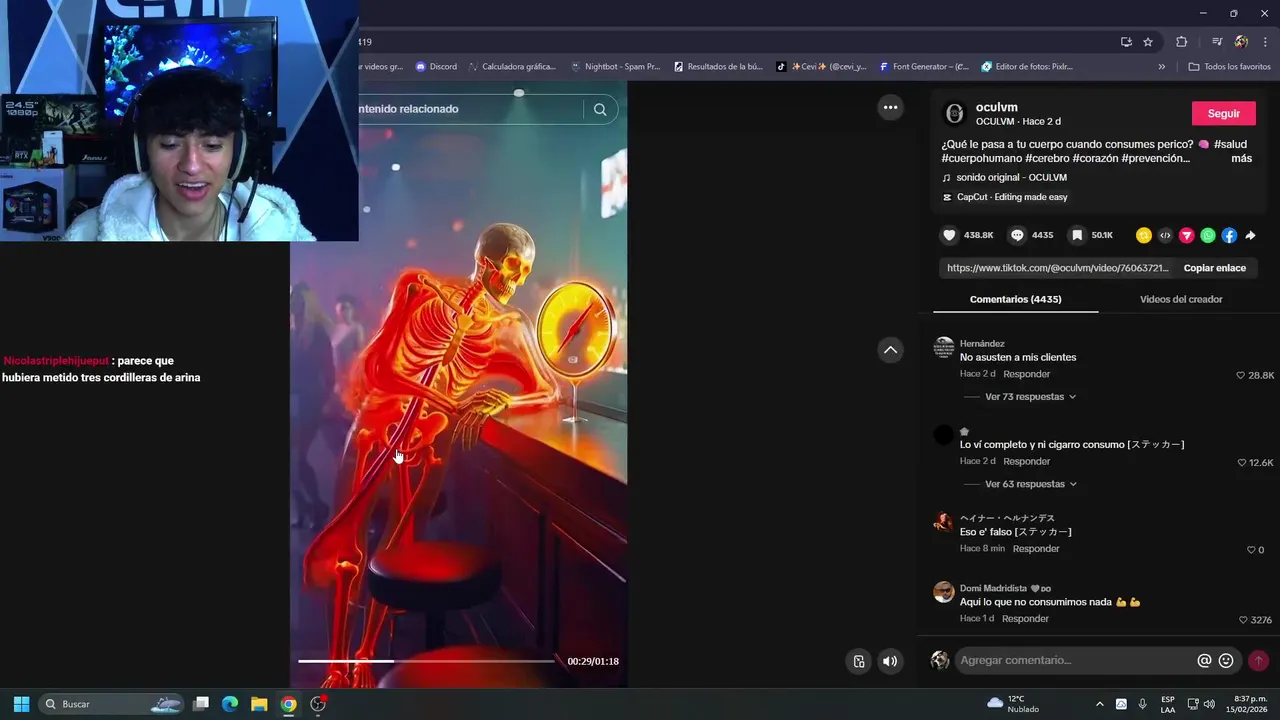Open Chrome media control icon

(1217, 42)
